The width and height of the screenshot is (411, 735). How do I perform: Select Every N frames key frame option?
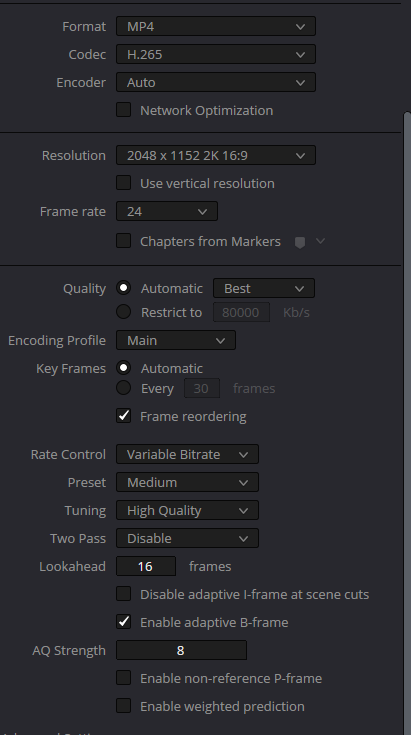point(124,388)
